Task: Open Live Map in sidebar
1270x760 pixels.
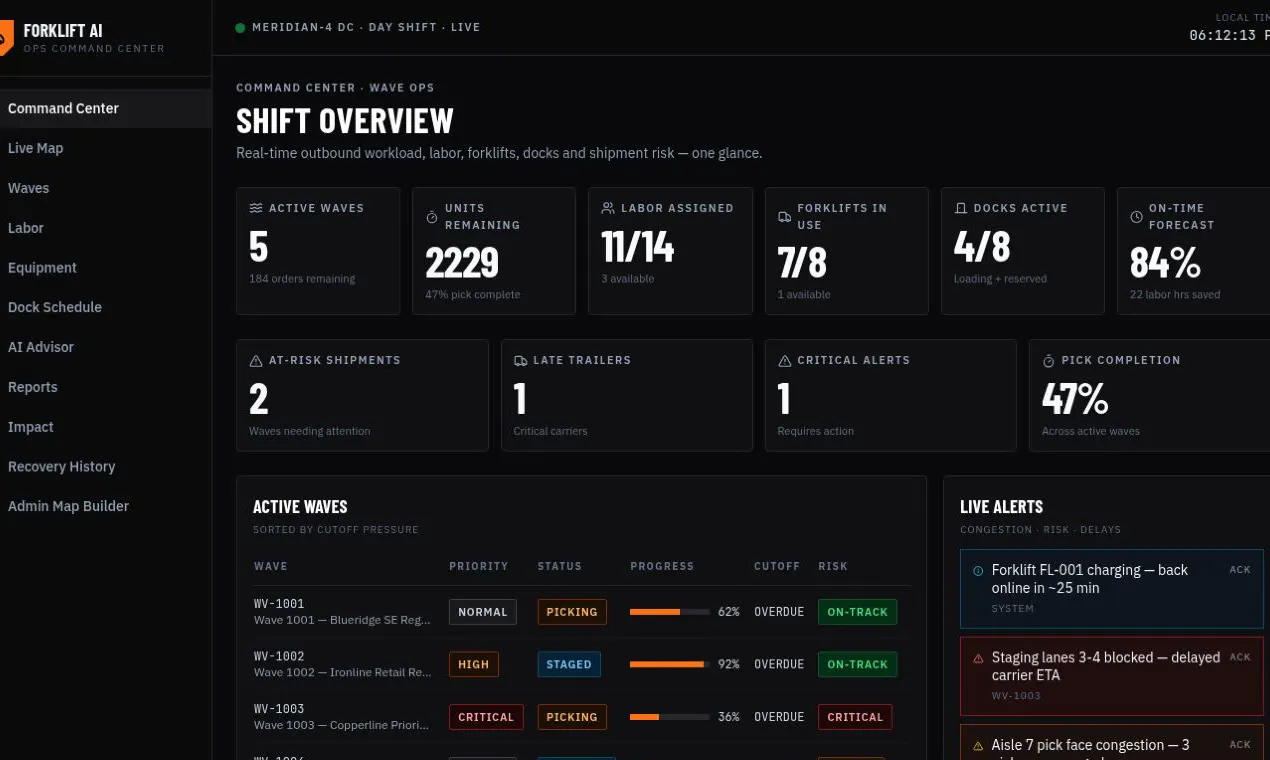Action: (105, 148)
